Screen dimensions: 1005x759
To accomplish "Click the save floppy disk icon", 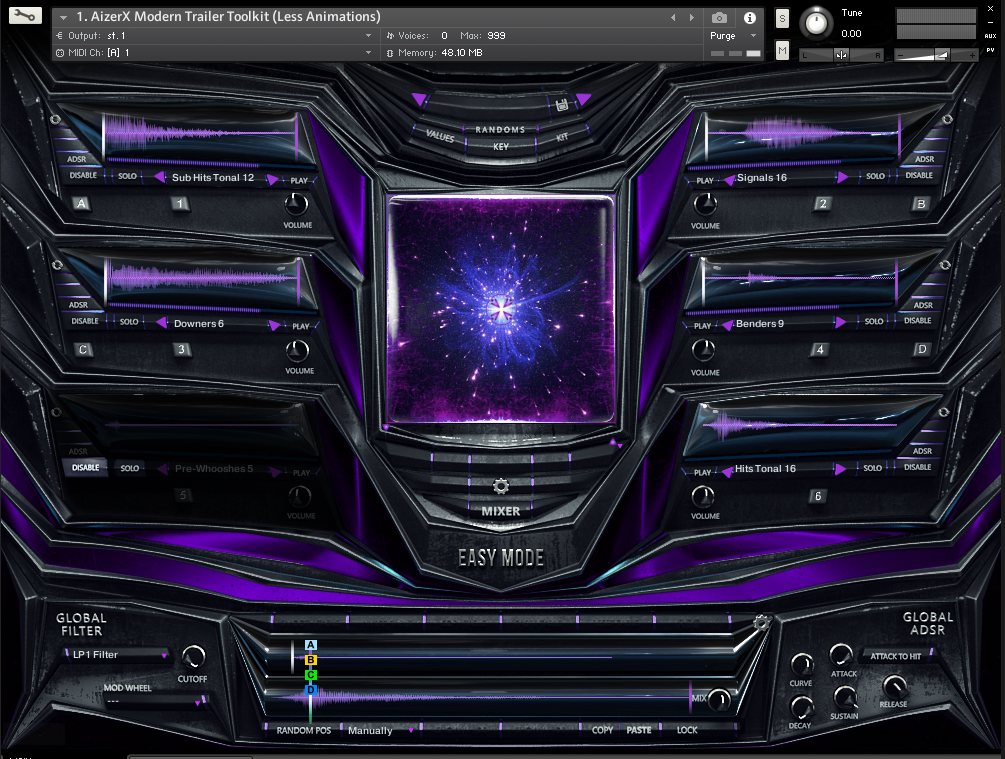I will [x=562, y=104].
